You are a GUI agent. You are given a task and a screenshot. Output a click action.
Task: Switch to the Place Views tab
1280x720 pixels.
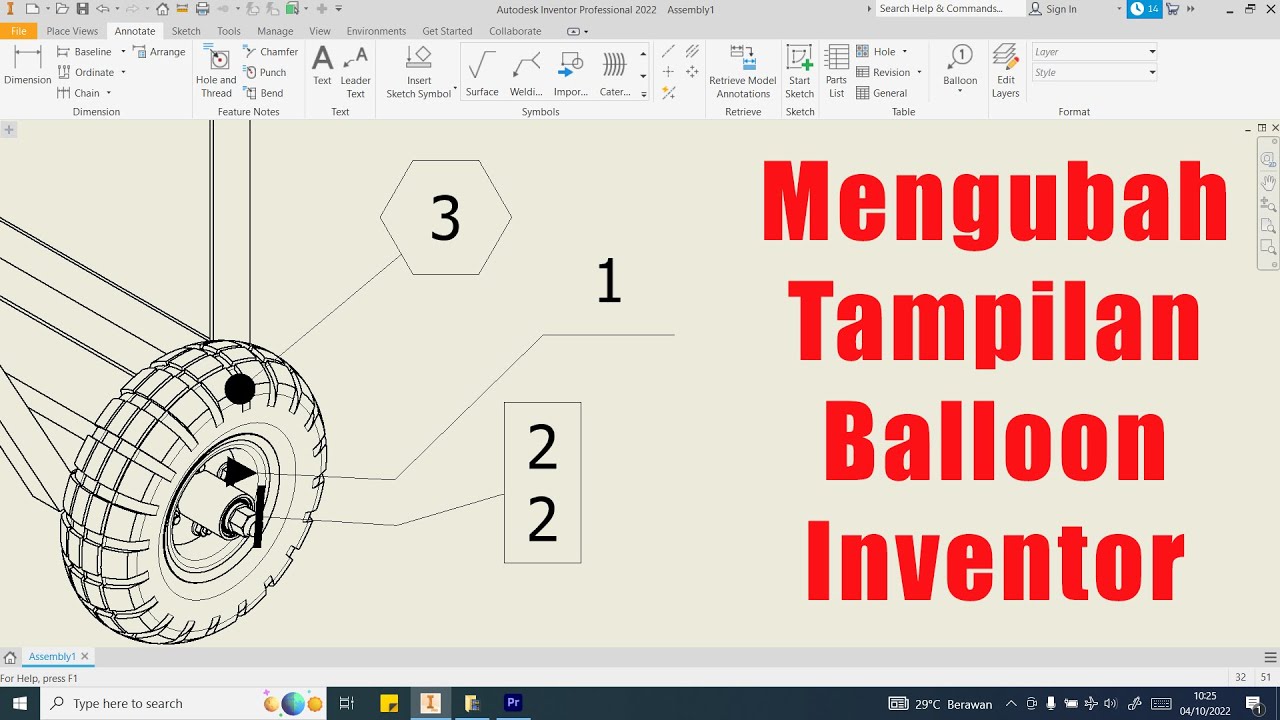point(72,31)
